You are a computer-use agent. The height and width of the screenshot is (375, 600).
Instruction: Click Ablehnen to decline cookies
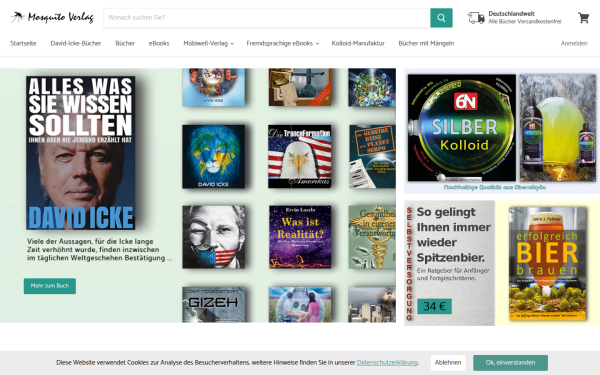[x=448, y=363]
